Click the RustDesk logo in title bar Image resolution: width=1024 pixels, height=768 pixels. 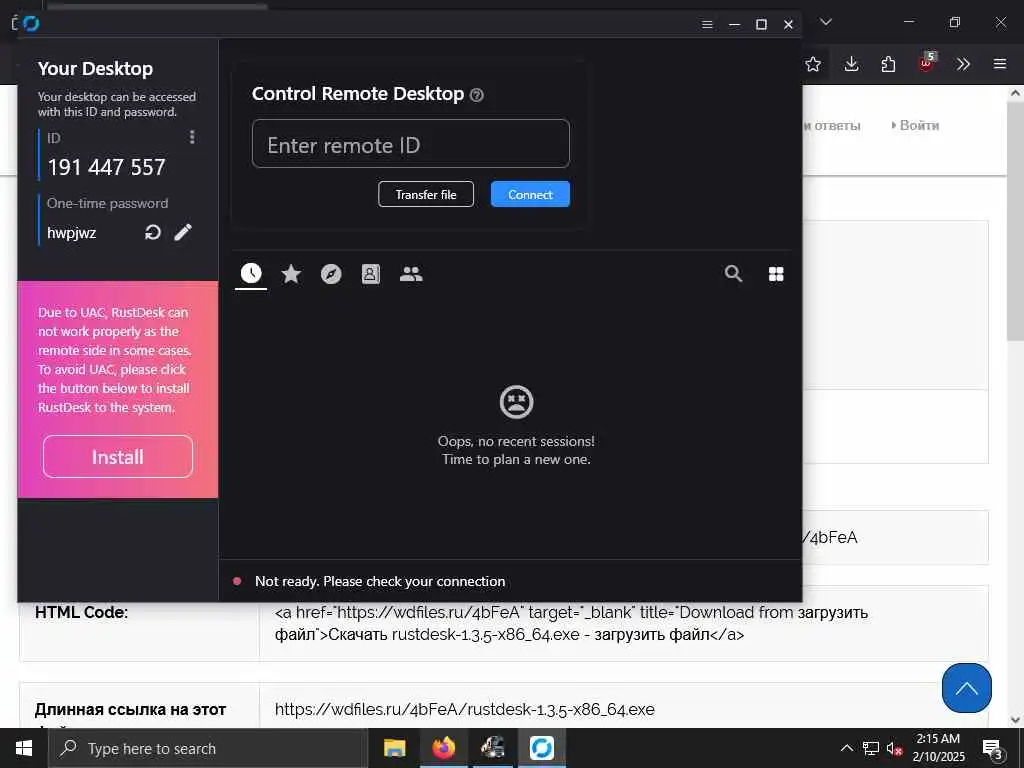click(x=31, y=24)
